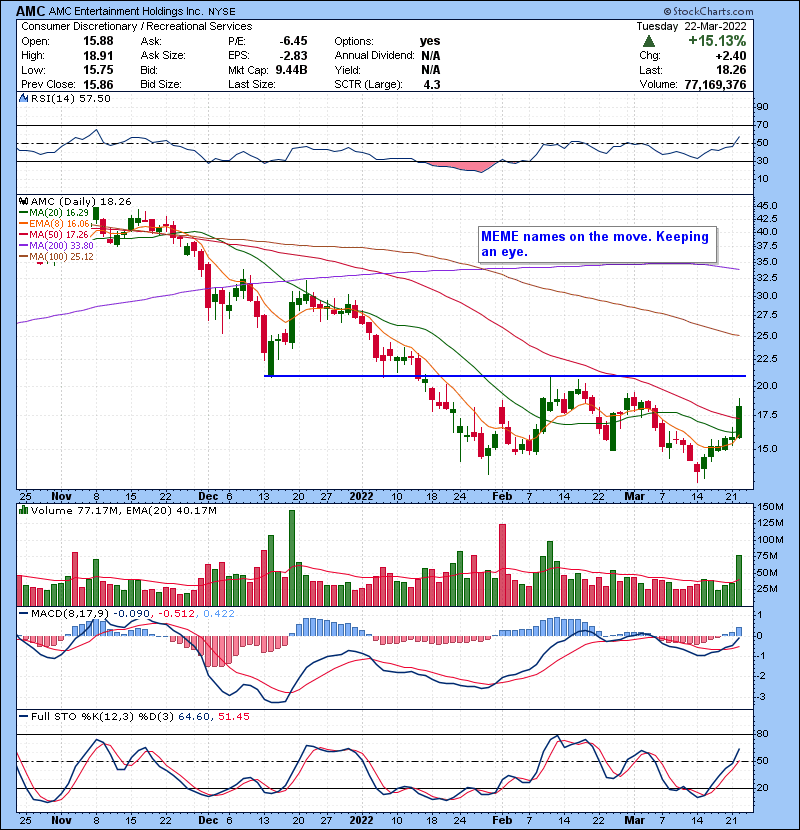Click the green up-triangle price change icon
This screenshot has width=800, height=830.
click(649, 41)
